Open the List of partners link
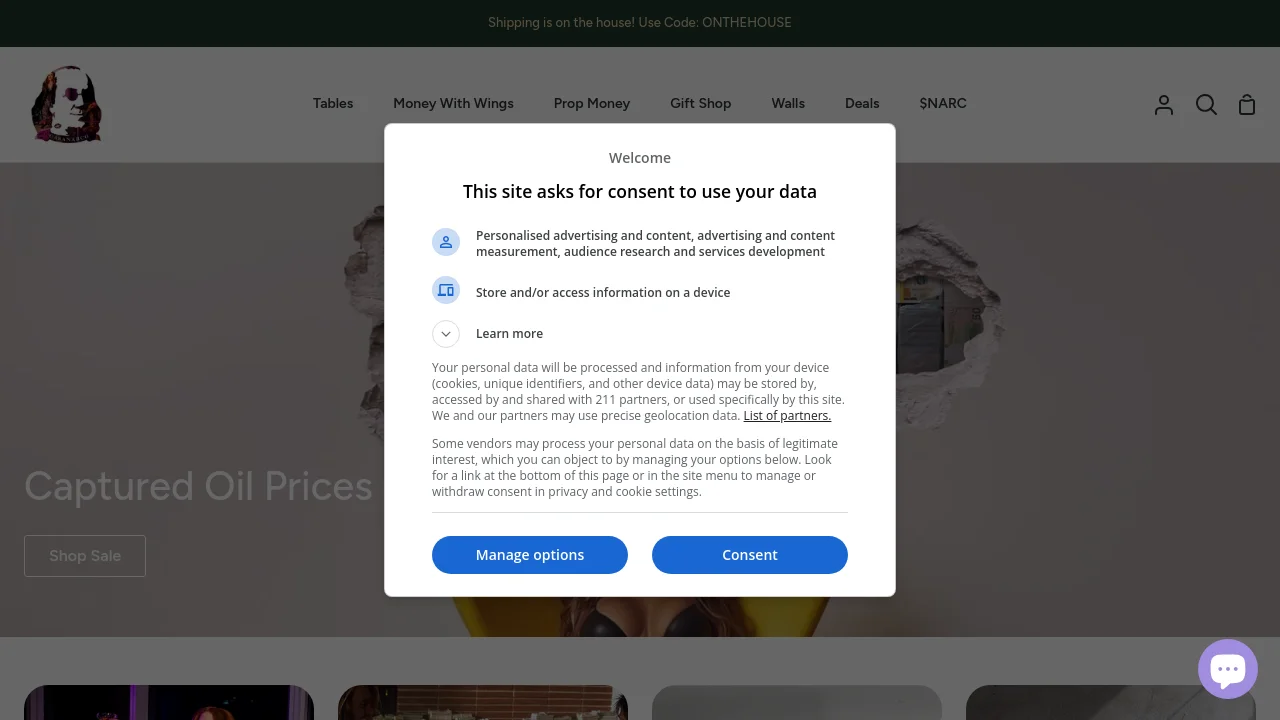This screenshot has height=720, width=1280. click(x=787, y=416)
